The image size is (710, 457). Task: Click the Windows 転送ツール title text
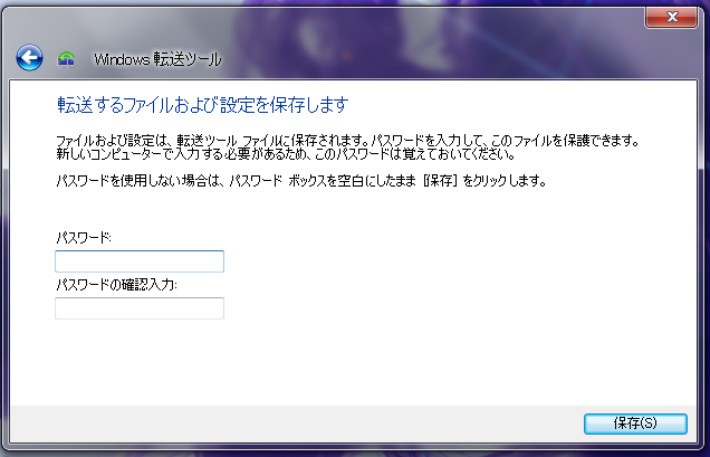(158, 59)
